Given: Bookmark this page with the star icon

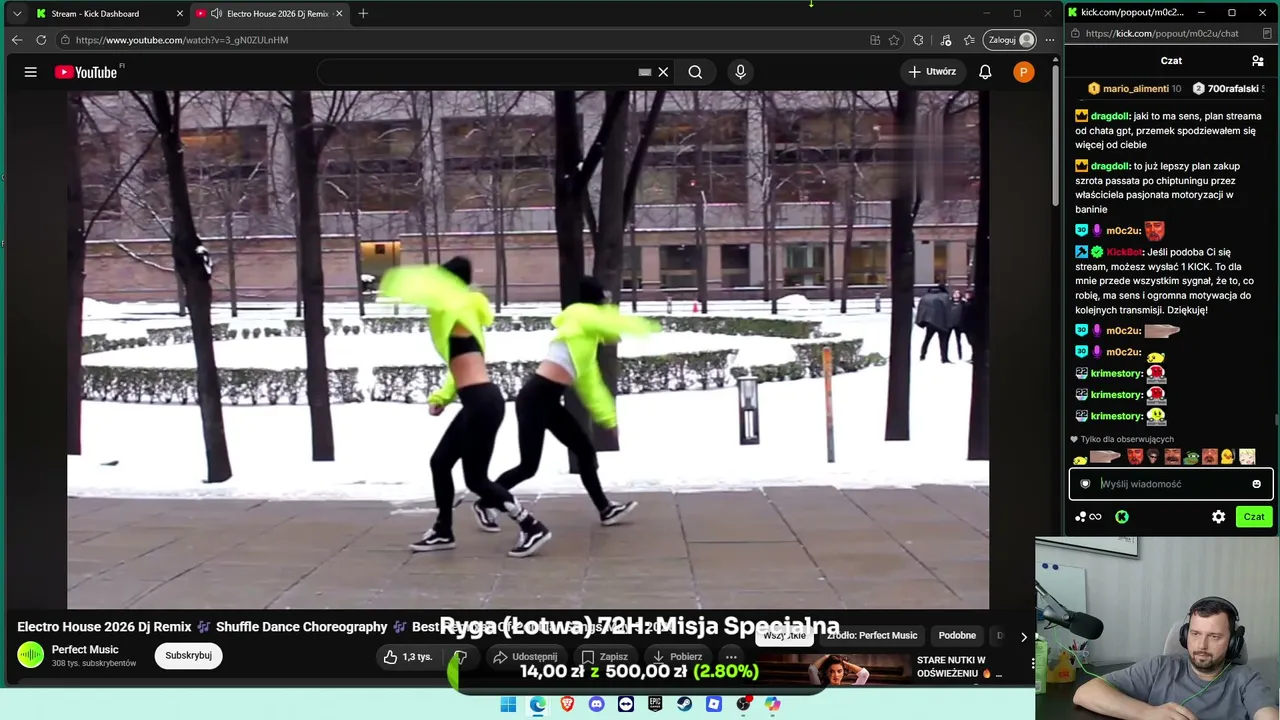Looking at the screenshot, I should point(894,40).
